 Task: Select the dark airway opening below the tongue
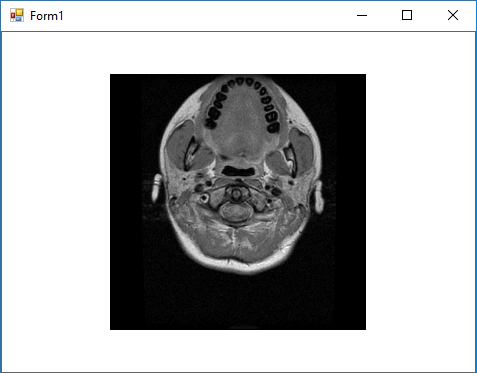238,171
